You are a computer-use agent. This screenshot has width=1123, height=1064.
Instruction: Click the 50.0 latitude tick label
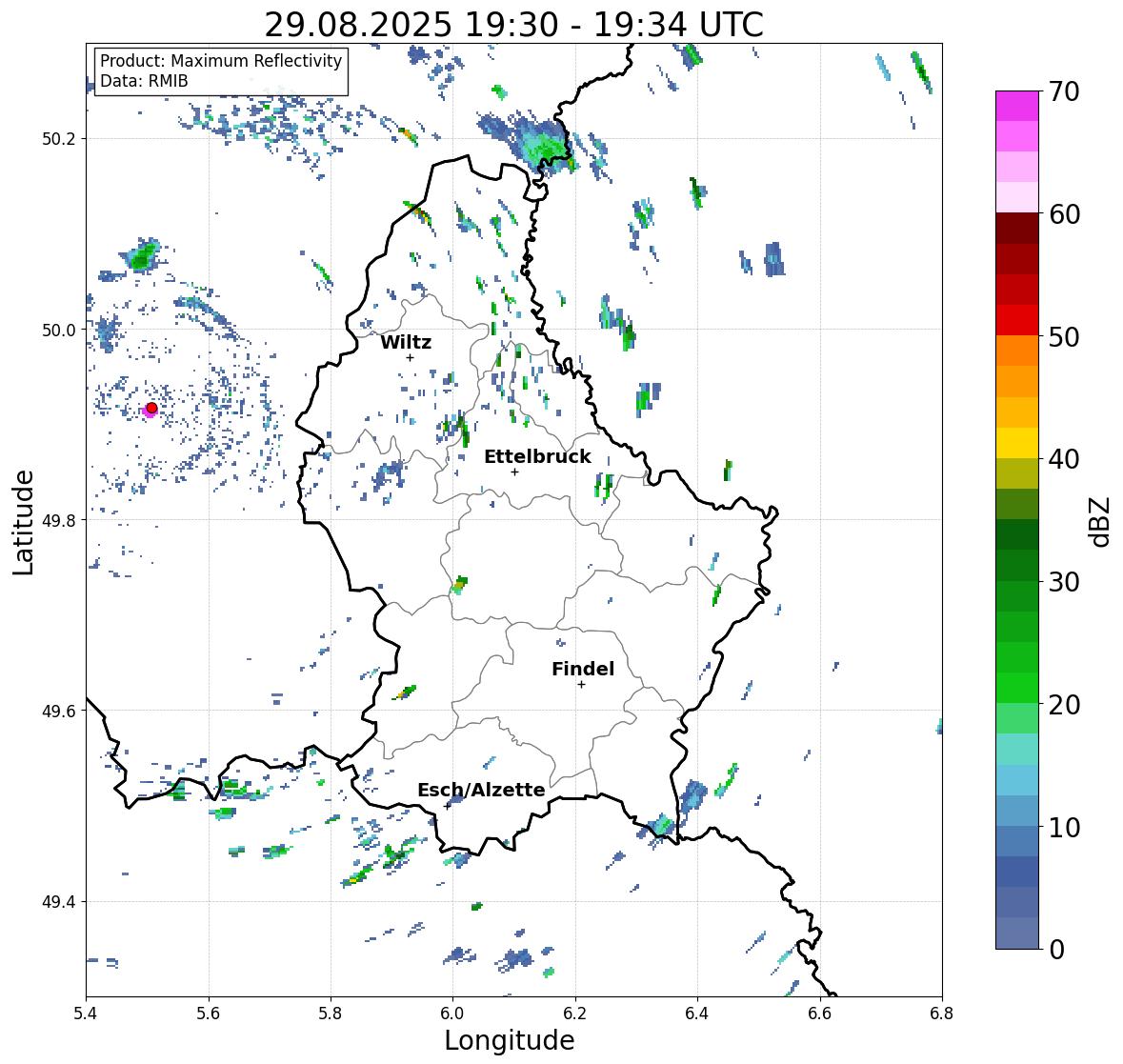pos(58,331)
